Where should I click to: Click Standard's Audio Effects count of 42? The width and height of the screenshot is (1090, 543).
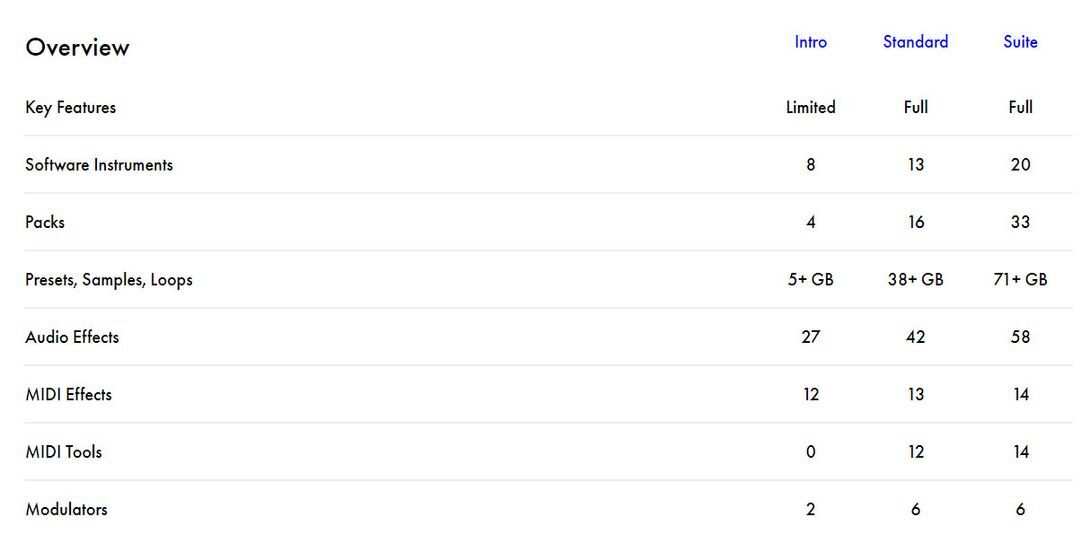tap(915, 337)
